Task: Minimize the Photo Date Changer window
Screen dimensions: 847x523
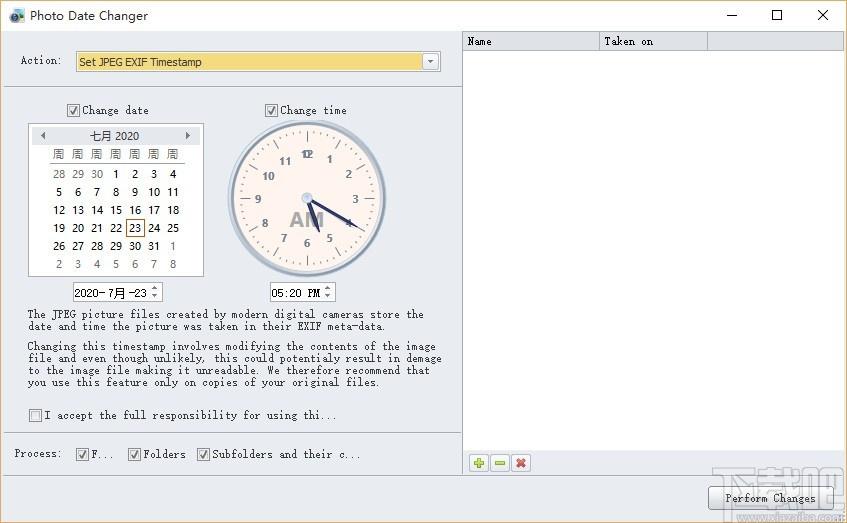Action: [732, 15]
